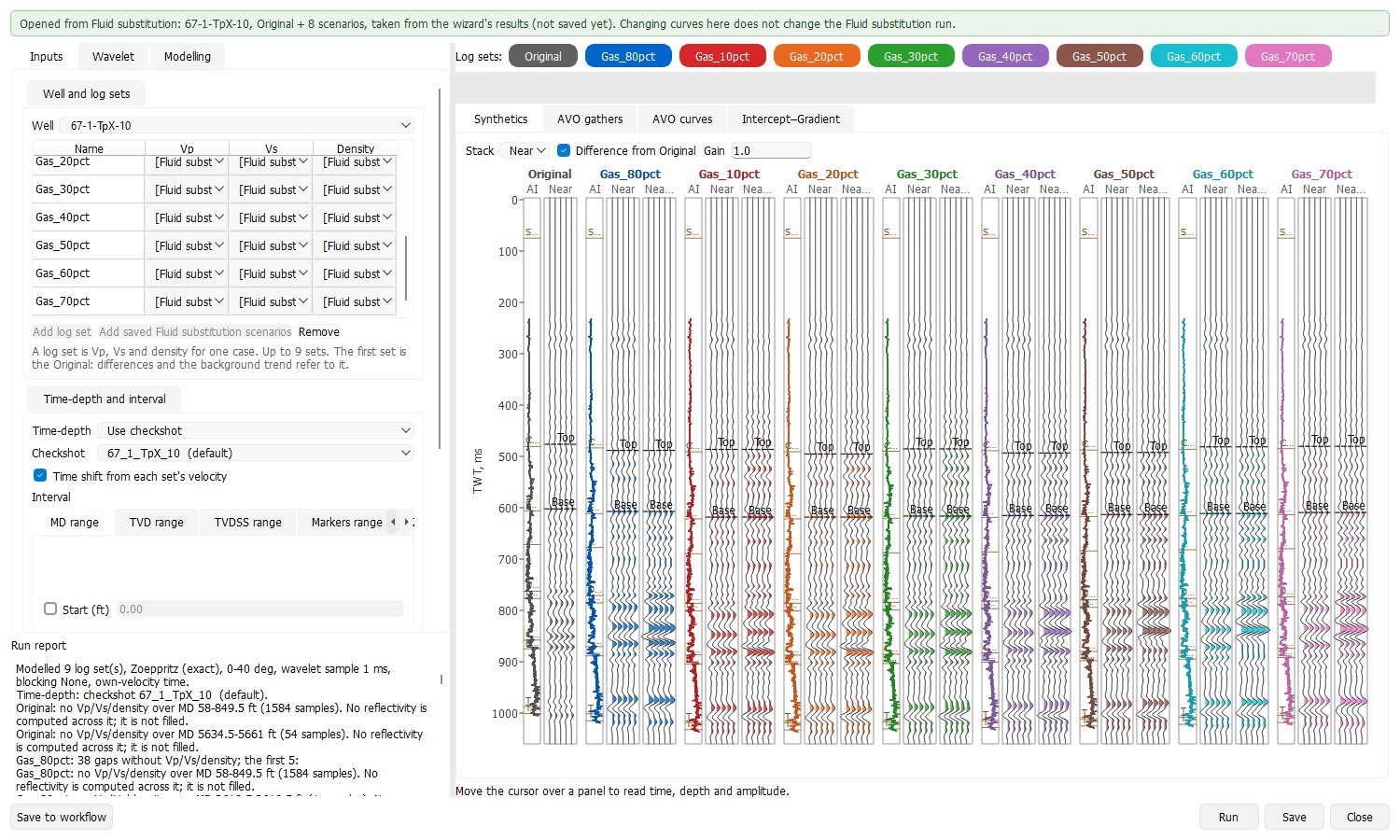1400x840 pixels.
Task: Switch to the Wavelet tab
Action: [x=113, y=56]
